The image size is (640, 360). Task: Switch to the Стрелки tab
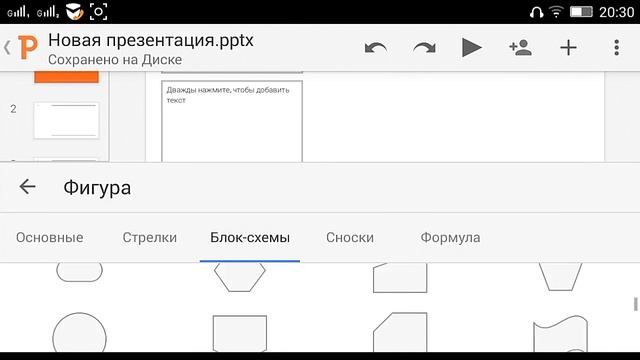pos(149,238)
